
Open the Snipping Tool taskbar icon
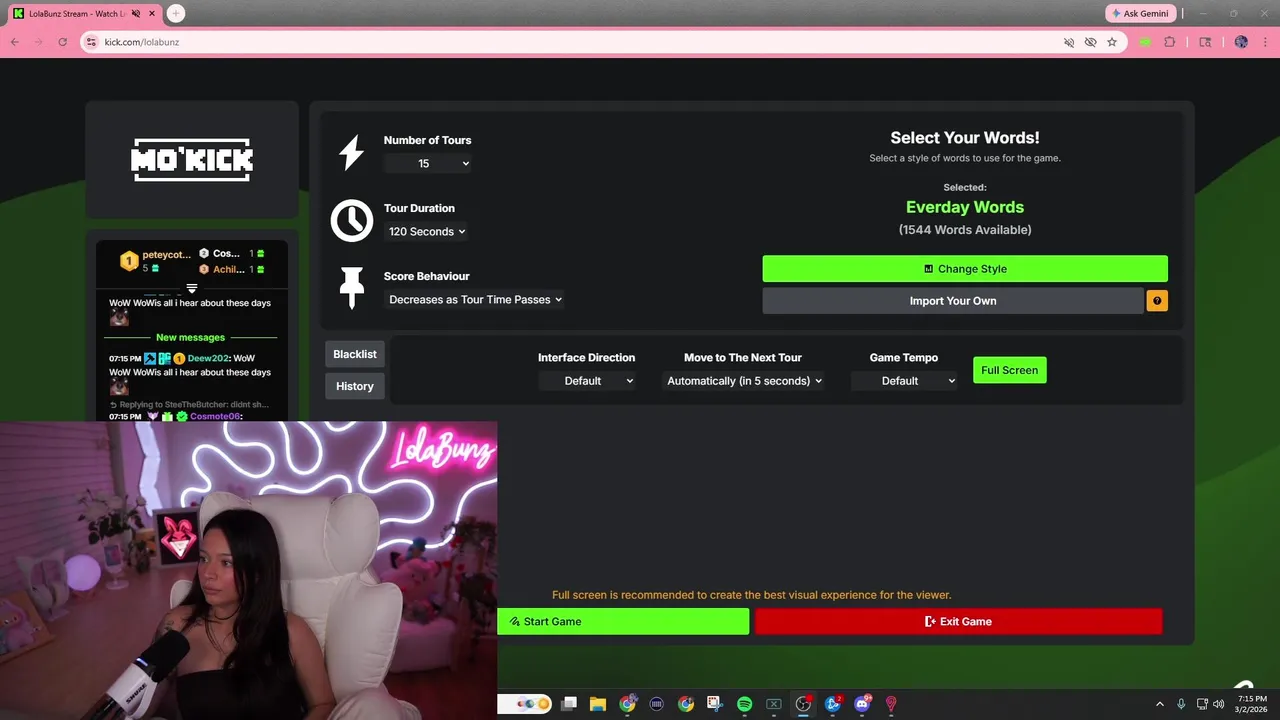coord(715,704)
